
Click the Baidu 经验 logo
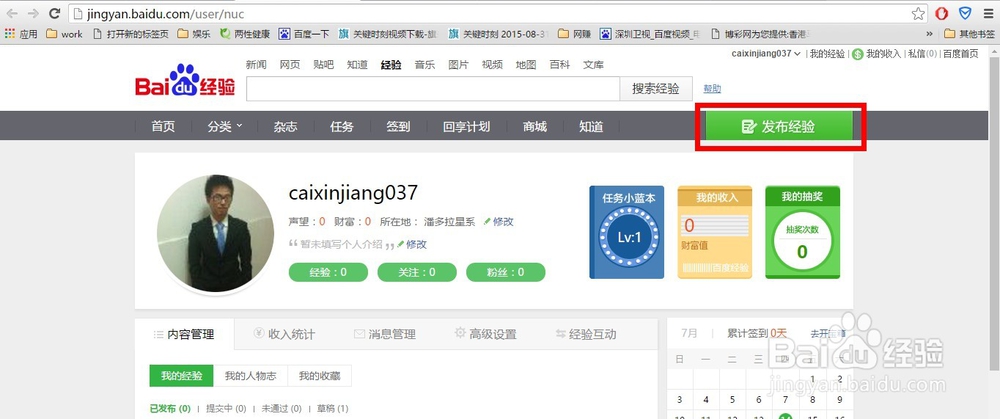point(184,80)
